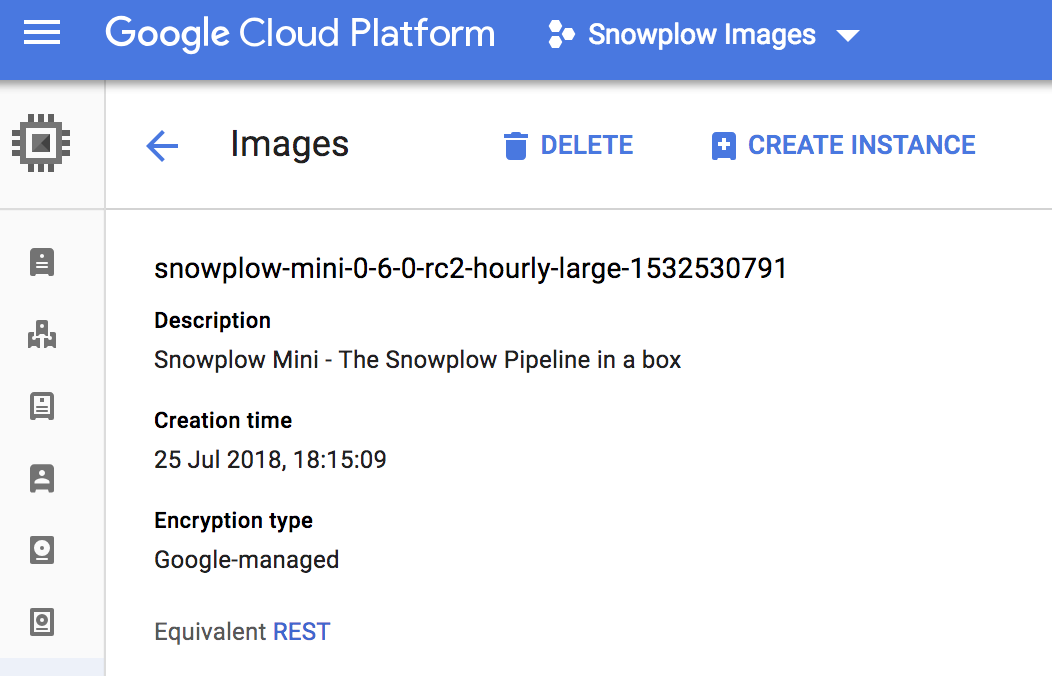The width and height of the screenshot is (1052, 676).
Task: Click the trash can icon beside DELETE
Action: point(515,146)
